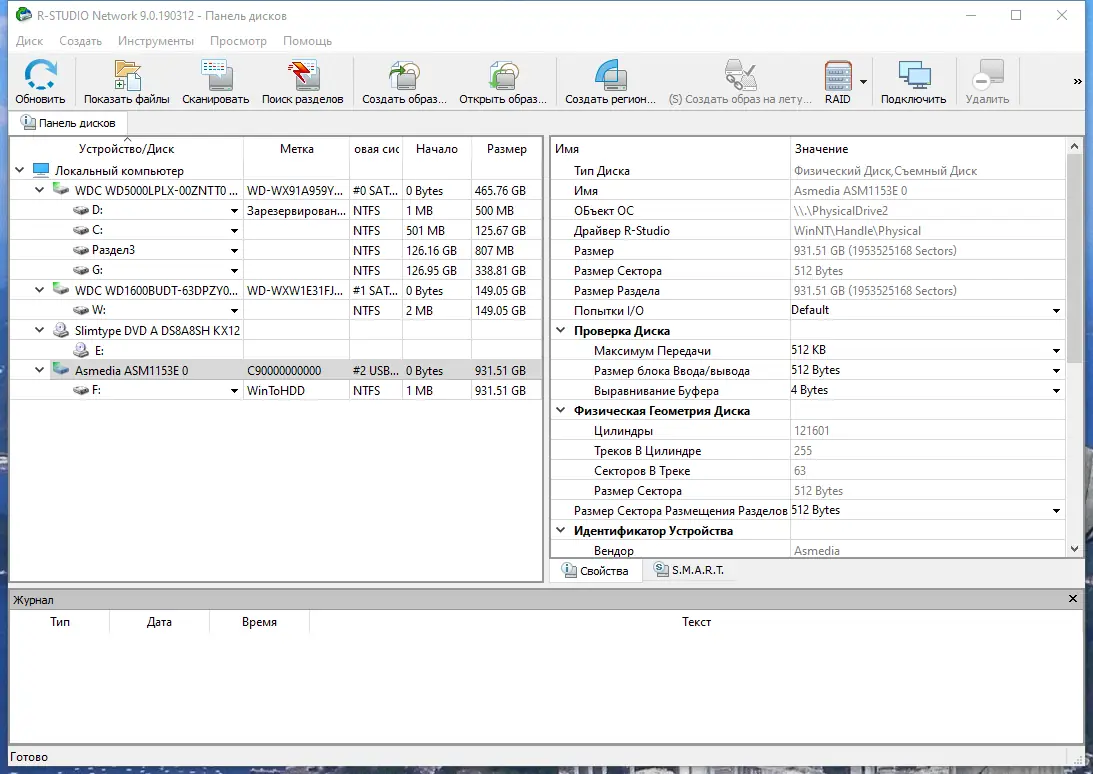The height and width of the screenshot is (774, 1093).
Task: Select Локальный компьютер computer icon
Action: click(x=41, y=170)
